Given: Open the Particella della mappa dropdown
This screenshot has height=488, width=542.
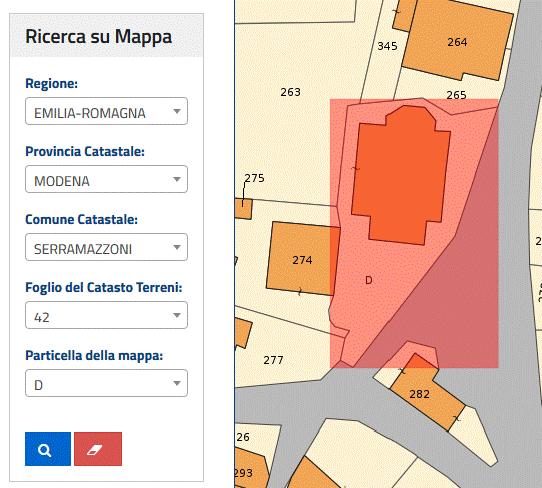Looking at the screenshot, I should point(106,383).
